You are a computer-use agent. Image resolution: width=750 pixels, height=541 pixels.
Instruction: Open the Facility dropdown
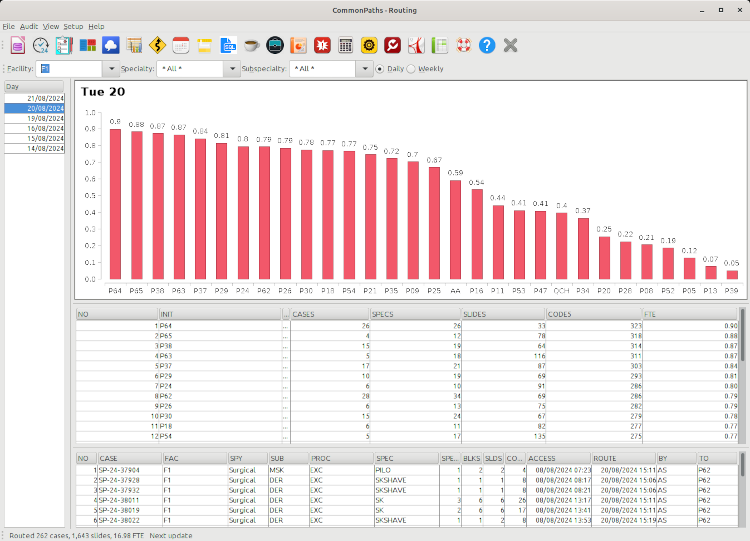pos(110,69)
